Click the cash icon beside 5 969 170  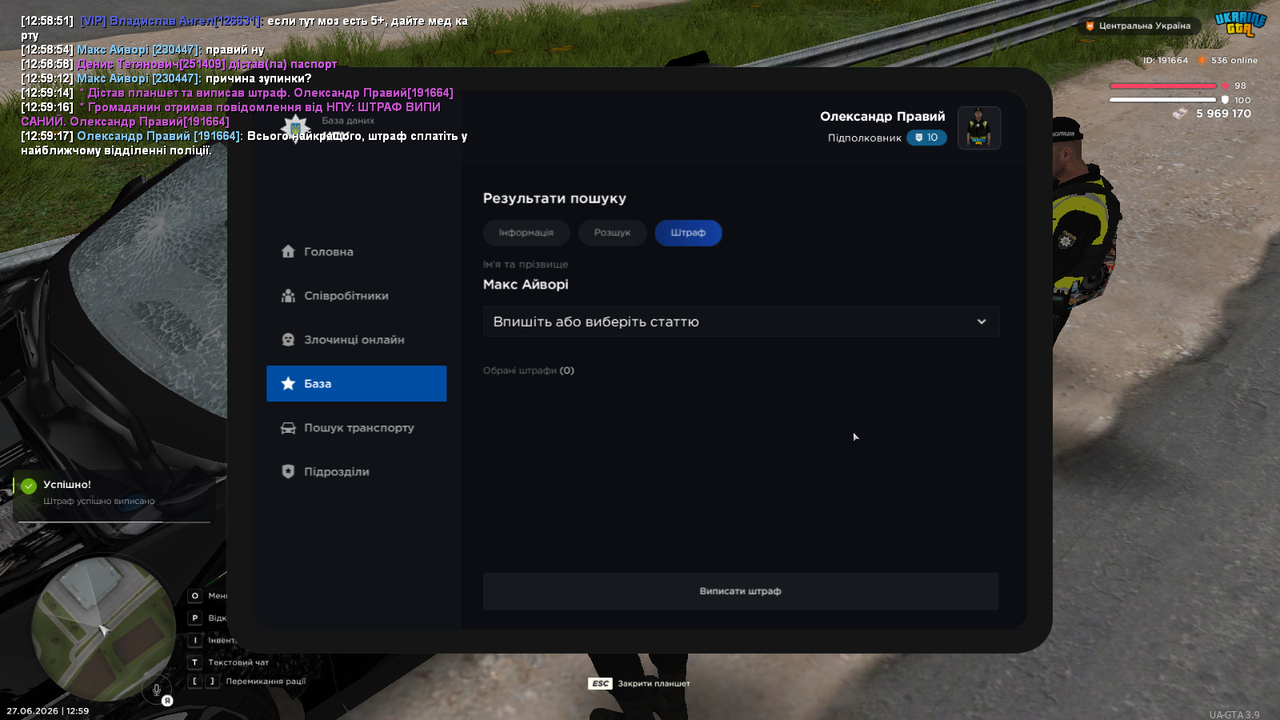[1181, 114]
